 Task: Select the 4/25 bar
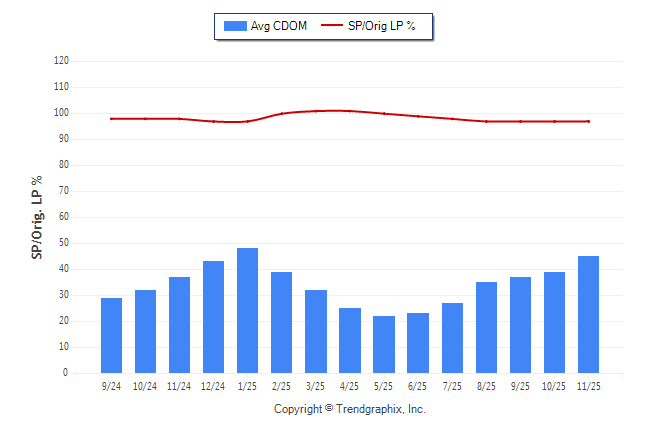point(350,341)
